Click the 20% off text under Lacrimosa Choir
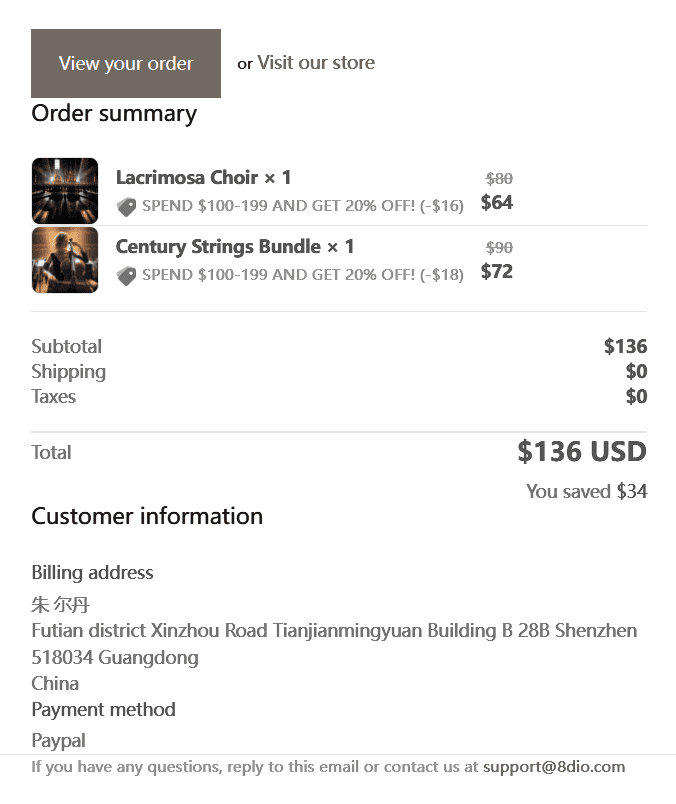This screenshot has height=804, width=676. 302,206
